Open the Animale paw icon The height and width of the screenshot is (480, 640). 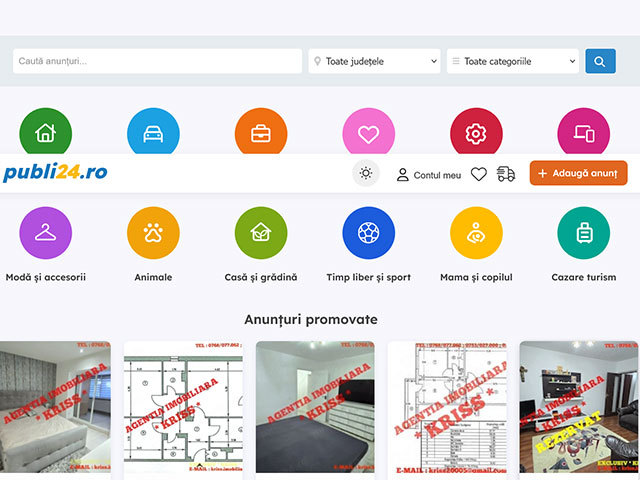click(153, 233)
